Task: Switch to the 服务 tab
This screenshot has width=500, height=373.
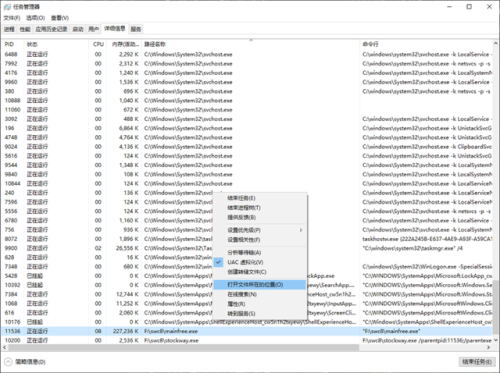Action: (x=136, y=29)
